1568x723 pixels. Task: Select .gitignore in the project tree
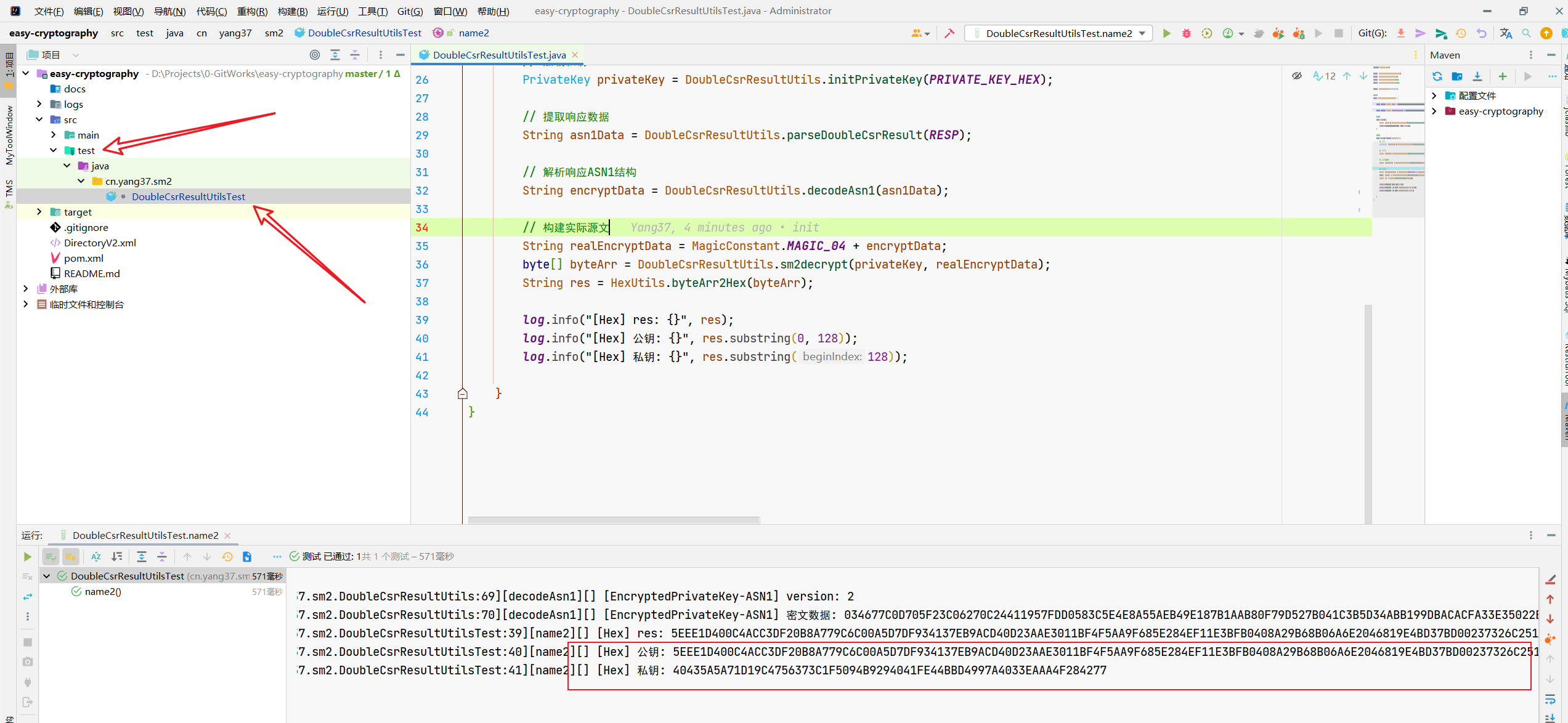(x=86, y=227)
